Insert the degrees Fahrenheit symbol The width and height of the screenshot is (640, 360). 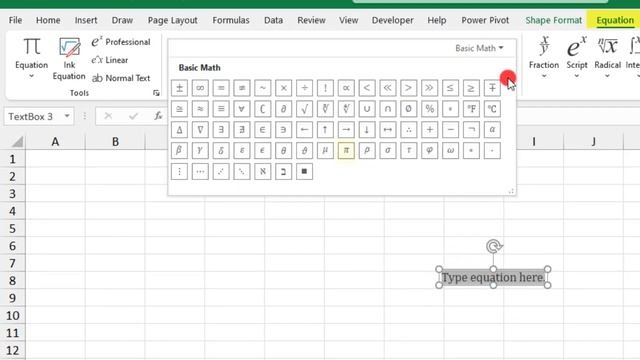click(x=471, y=109)
